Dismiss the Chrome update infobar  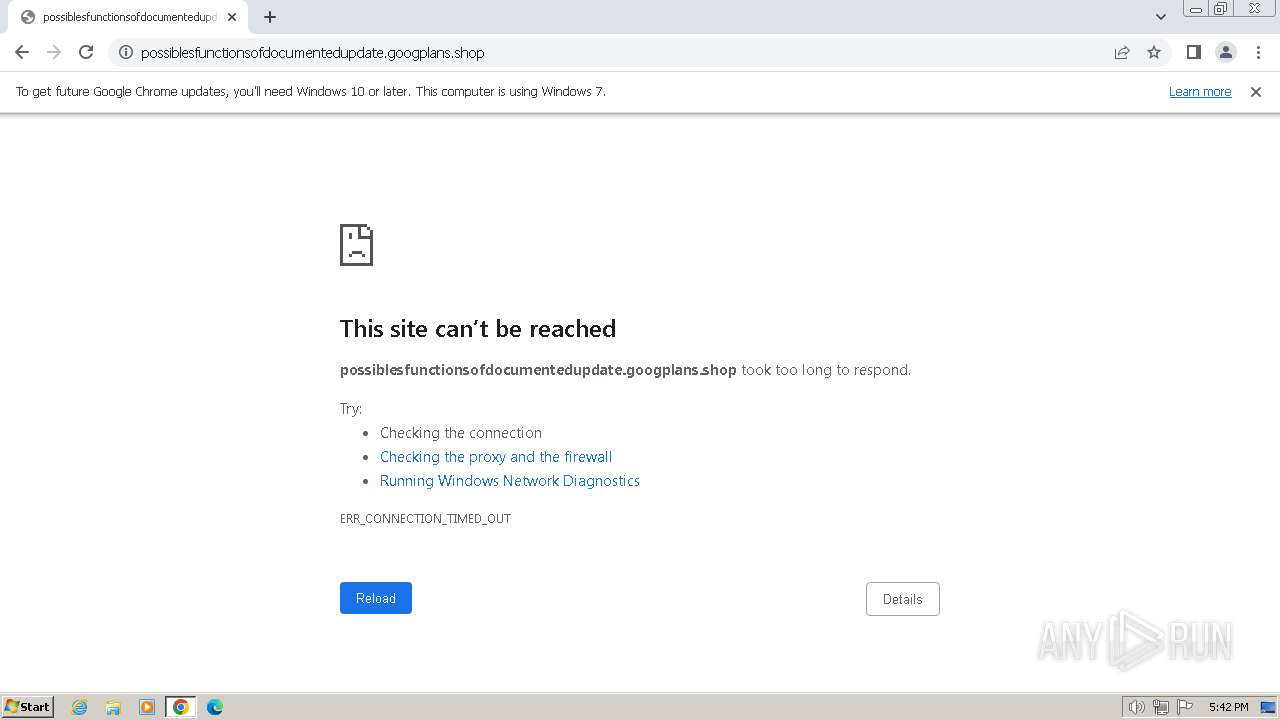[1256, 91]
